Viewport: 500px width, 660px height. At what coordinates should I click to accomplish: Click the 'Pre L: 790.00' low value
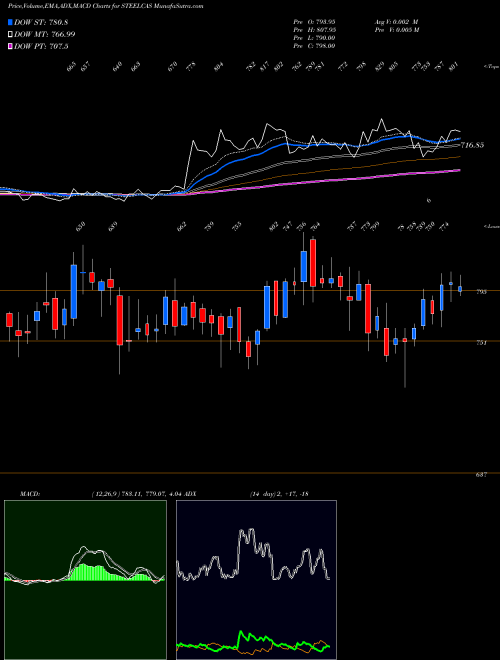click(x=314, y=38)
